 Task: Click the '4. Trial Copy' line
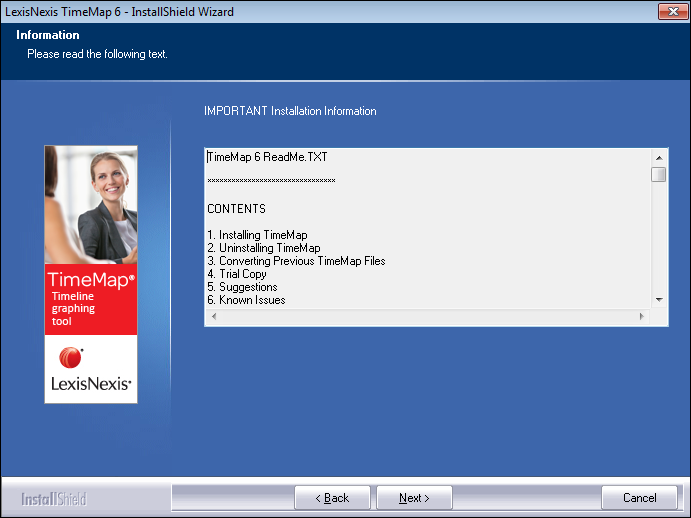[237, 274]
